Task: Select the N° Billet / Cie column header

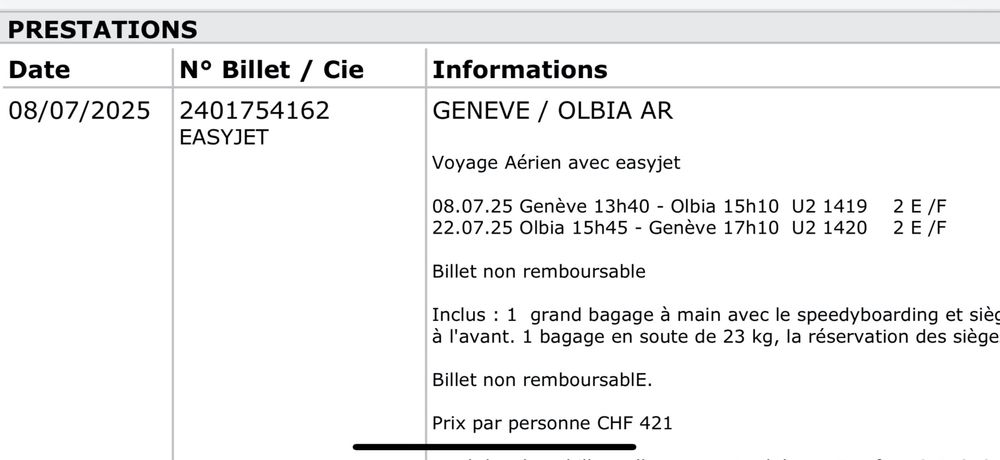Action: click(272, 70)
